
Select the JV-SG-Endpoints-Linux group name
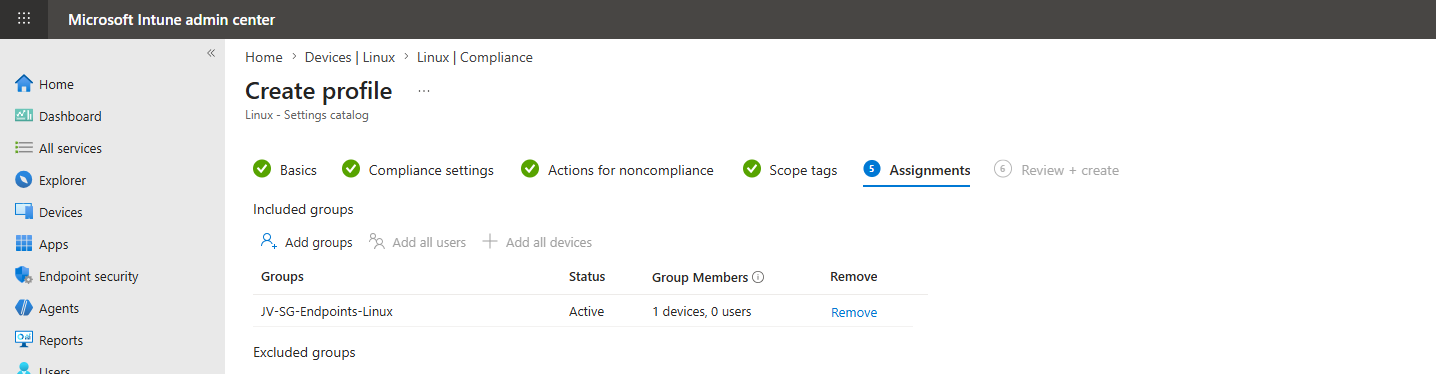327,311
